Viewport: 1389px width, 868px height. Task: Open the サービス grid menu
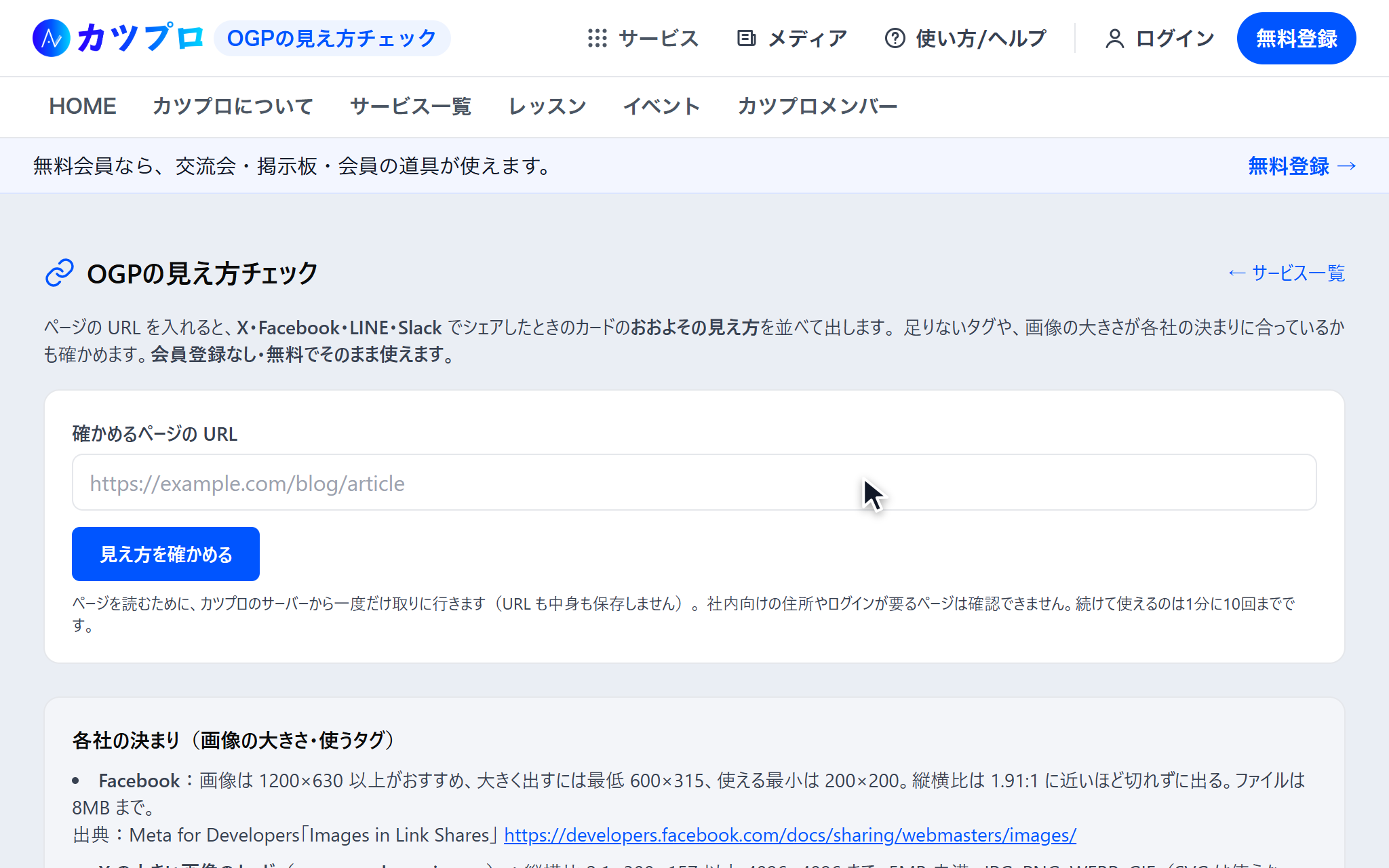643,38
